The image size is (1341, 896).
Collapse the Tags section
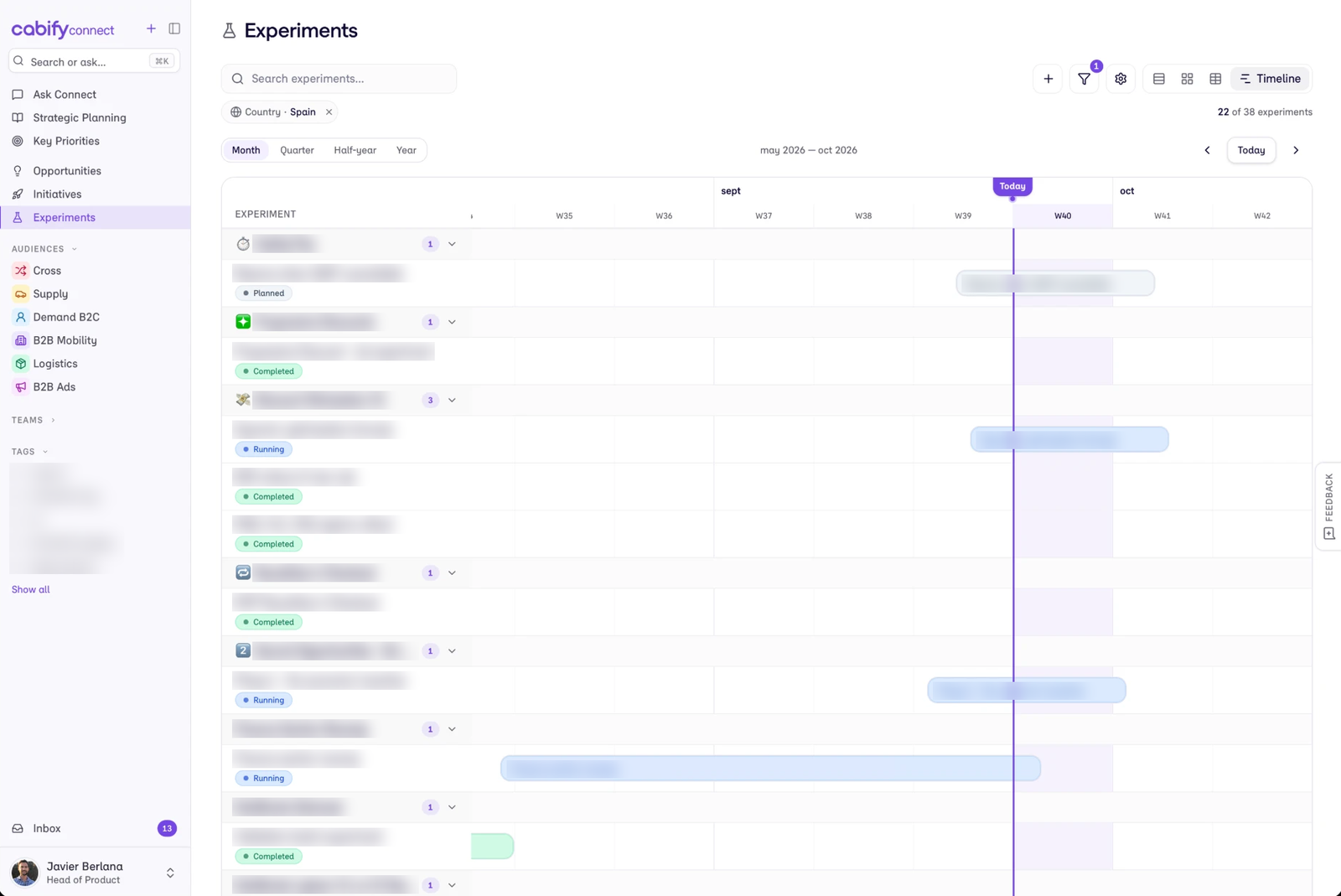tap(30, 452)
